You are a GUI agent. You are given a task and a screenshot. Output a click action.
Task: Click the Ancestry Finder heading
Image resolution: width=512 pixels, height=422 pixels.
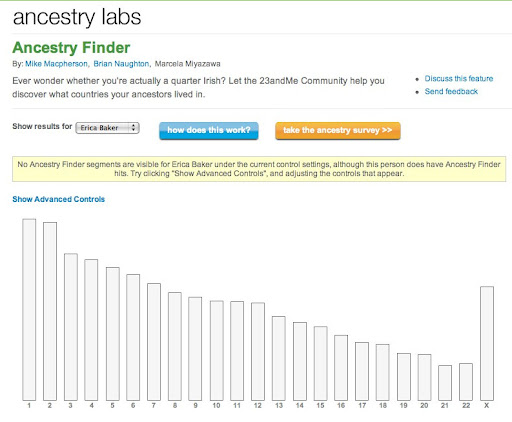pyautogui.click(x=71, y=48)
